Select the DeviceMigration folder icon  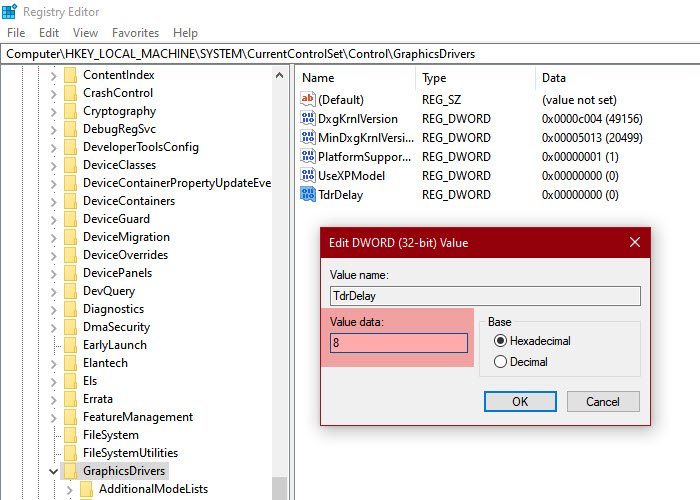coord(70,237)
